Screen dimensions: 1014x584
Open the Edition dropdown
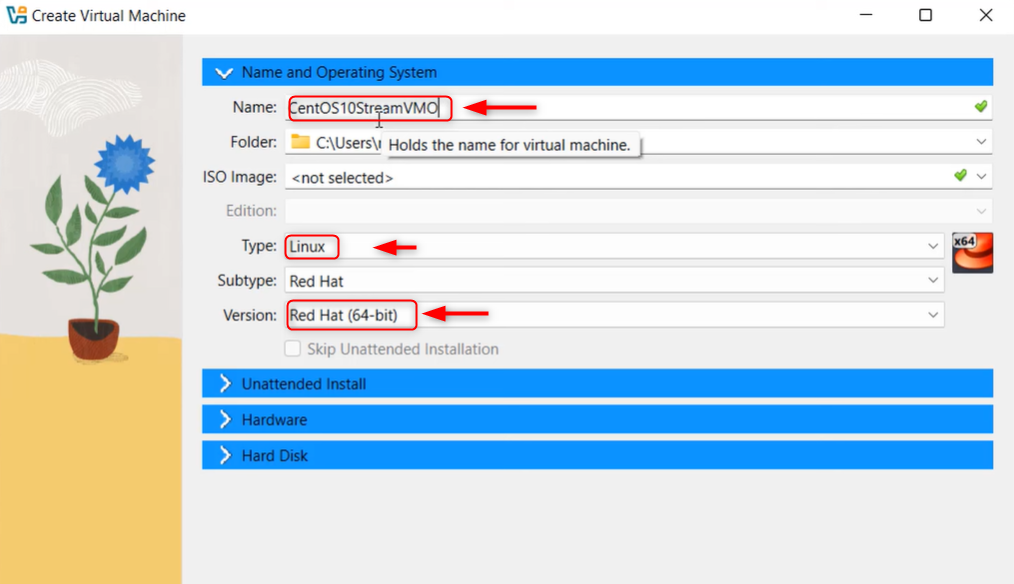982,210
